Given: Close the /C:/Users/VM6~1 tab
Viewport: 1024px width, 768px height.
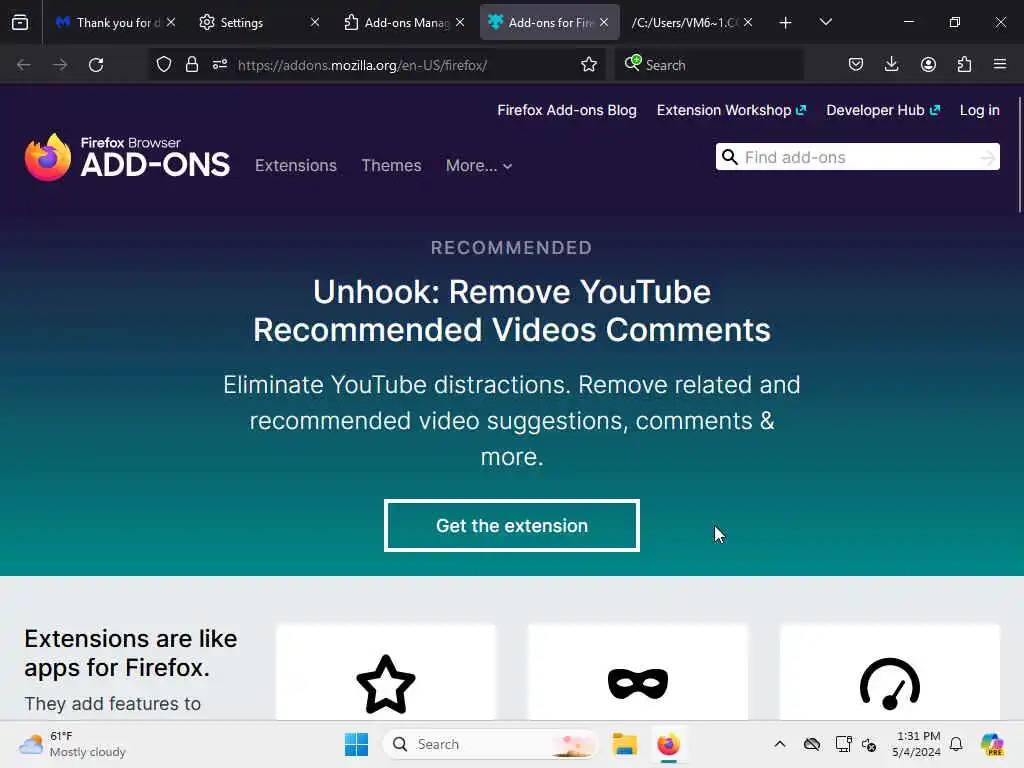Looking at the screenshot, I should click(x=748, y=22).
